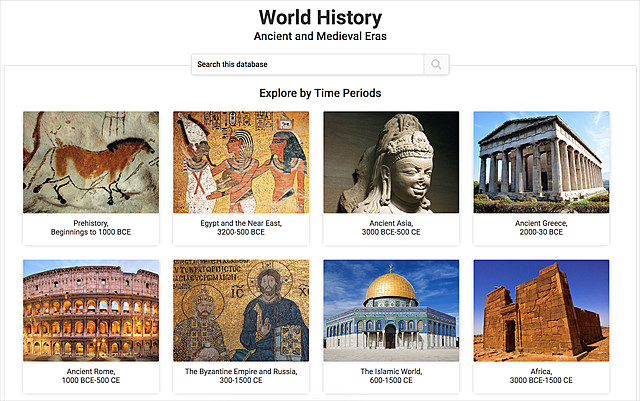Click the World History title
The height and width of the screenshot is (401, 640).
tap(320, 18)
